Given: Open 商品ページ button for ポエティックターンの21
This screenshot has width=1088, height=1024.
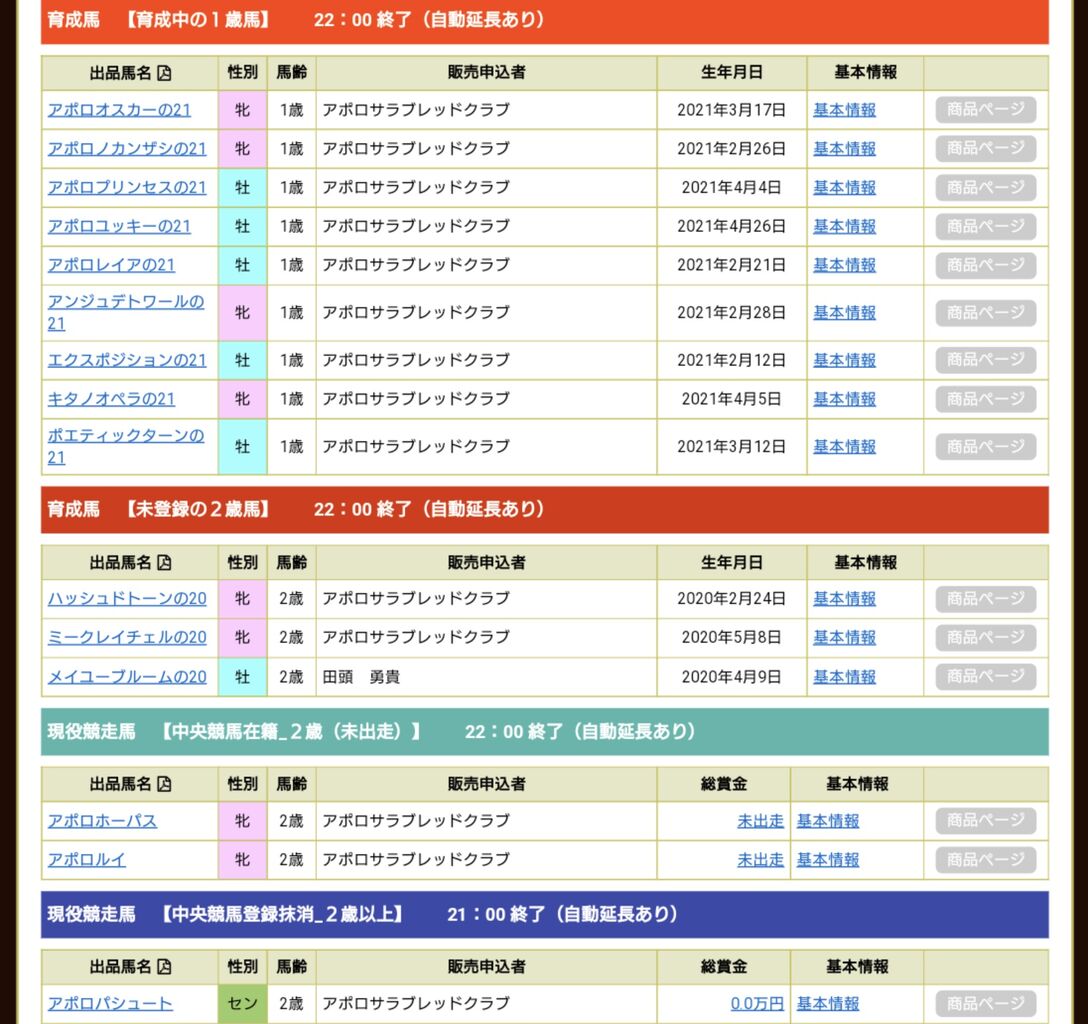Looking at the screenshot, I should (985, 447).
